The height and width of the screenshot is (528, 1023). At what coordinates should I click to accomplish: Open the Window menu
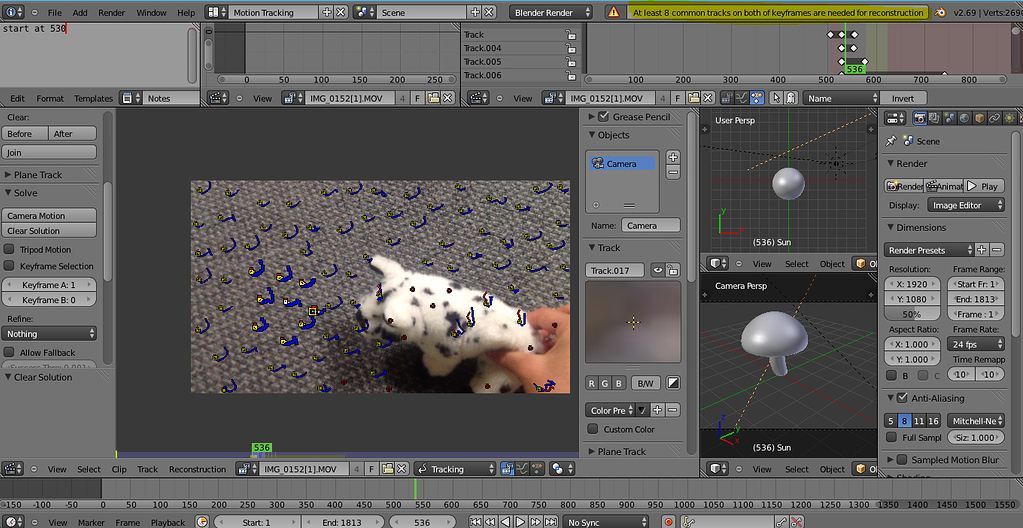(x=151, y=12)
